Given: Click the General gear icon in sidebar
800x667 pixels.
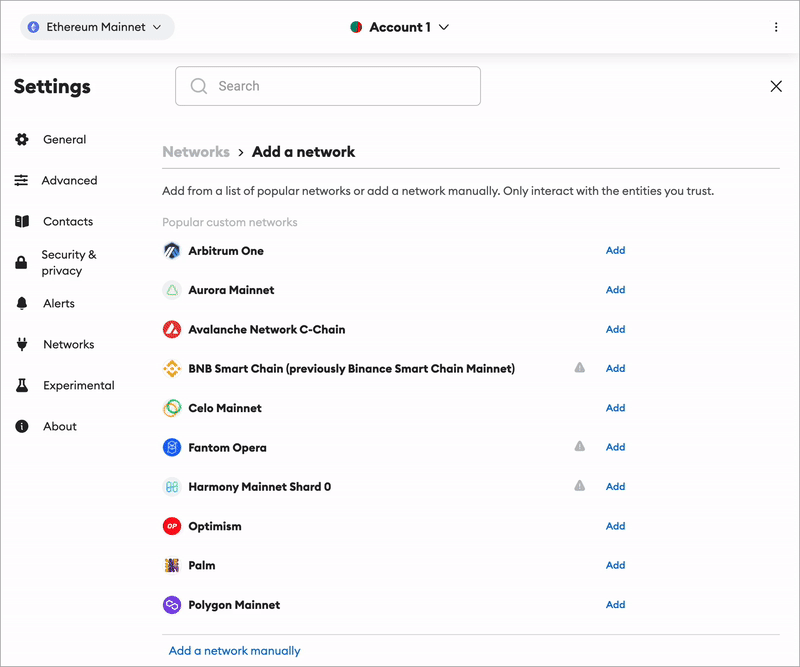Looking at the screenshot, I should (22, 140).
